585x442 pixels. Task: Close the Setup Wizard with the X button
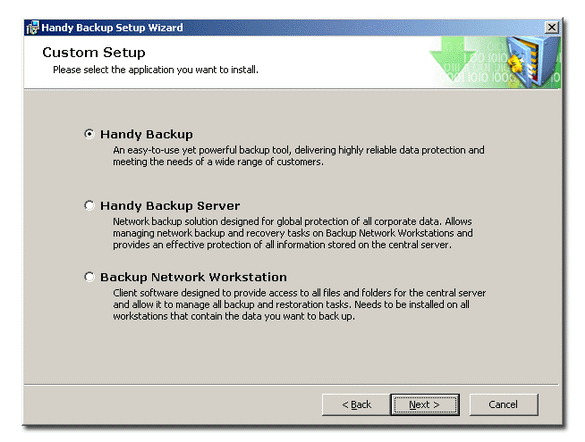[x=552, y=27]
